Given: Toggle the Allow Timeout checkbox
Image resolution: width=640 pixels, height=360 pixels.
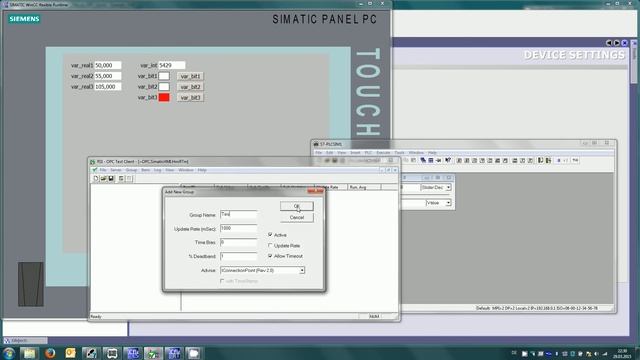Looking at the screenshot, I should click(270, 256).
